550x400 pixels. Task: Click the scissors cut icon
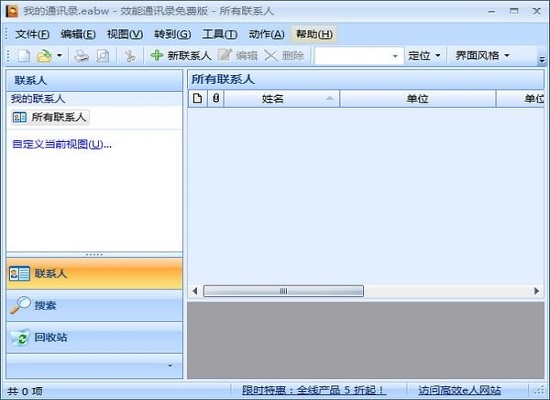[130, 56]
